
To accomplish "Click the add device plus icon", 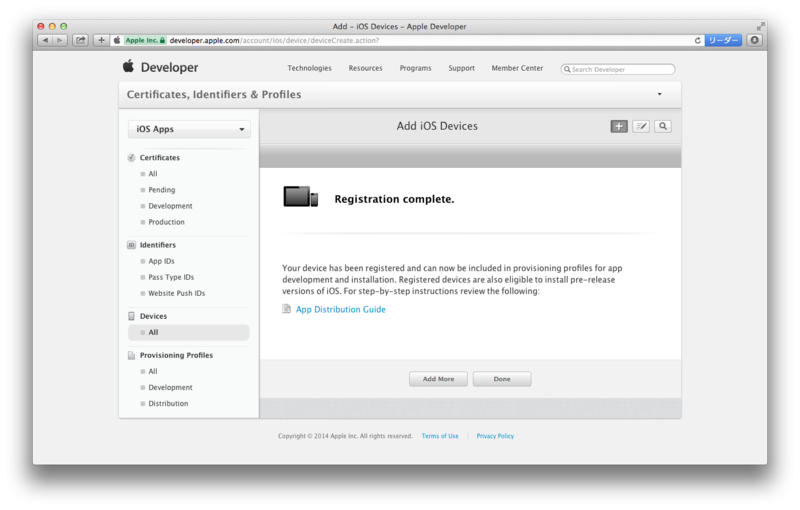I will (x=619, y=126).
